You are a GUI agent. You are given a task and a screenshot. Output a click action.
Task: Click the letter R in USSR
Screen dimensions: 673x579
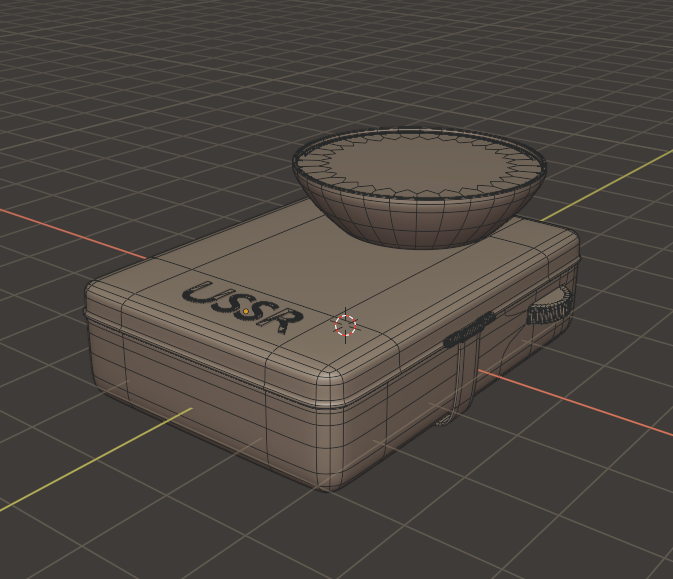coord(282,319)
